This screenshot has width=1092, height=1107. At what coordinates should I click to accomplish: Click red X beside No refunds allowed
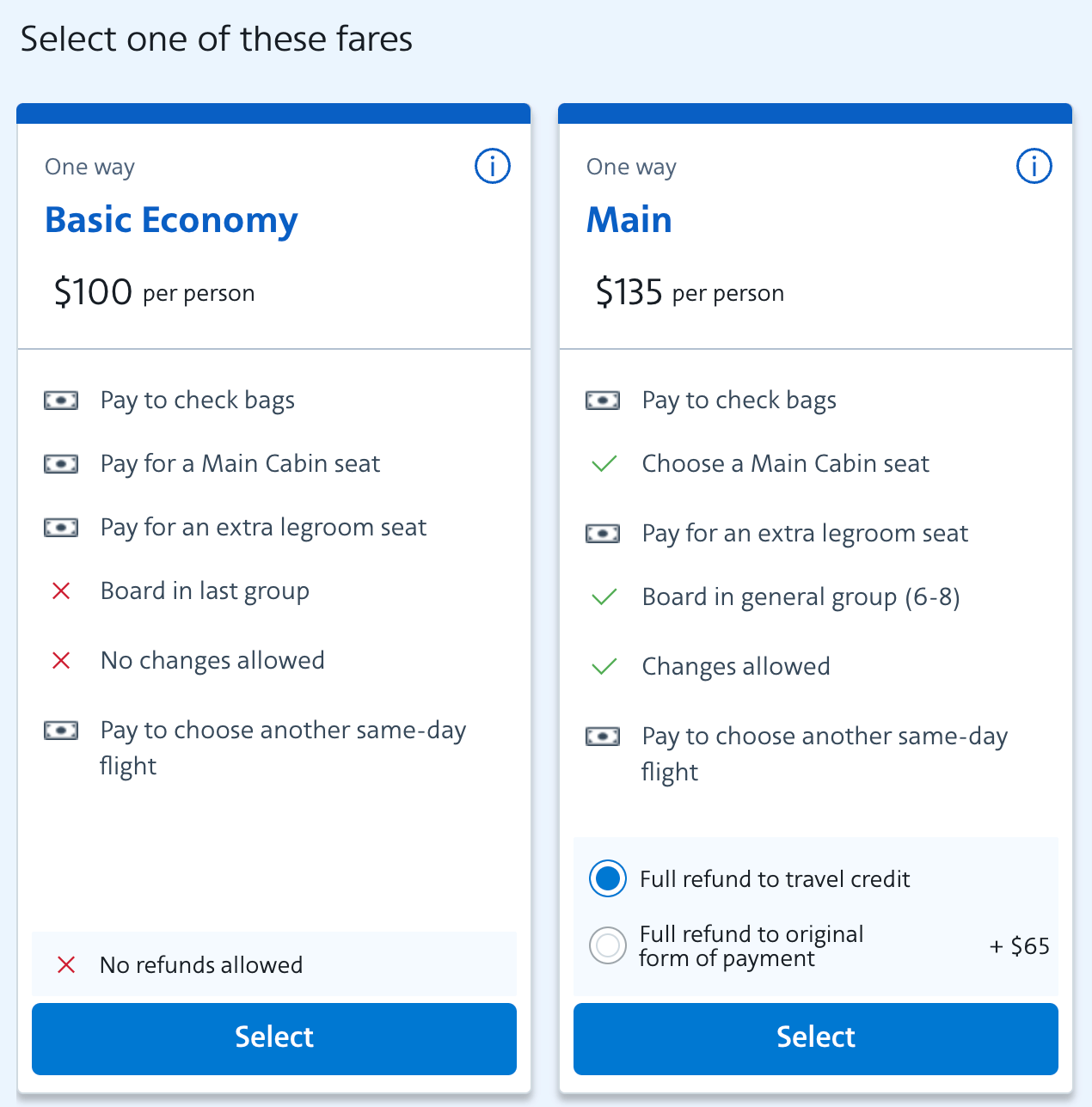point(66,965)
